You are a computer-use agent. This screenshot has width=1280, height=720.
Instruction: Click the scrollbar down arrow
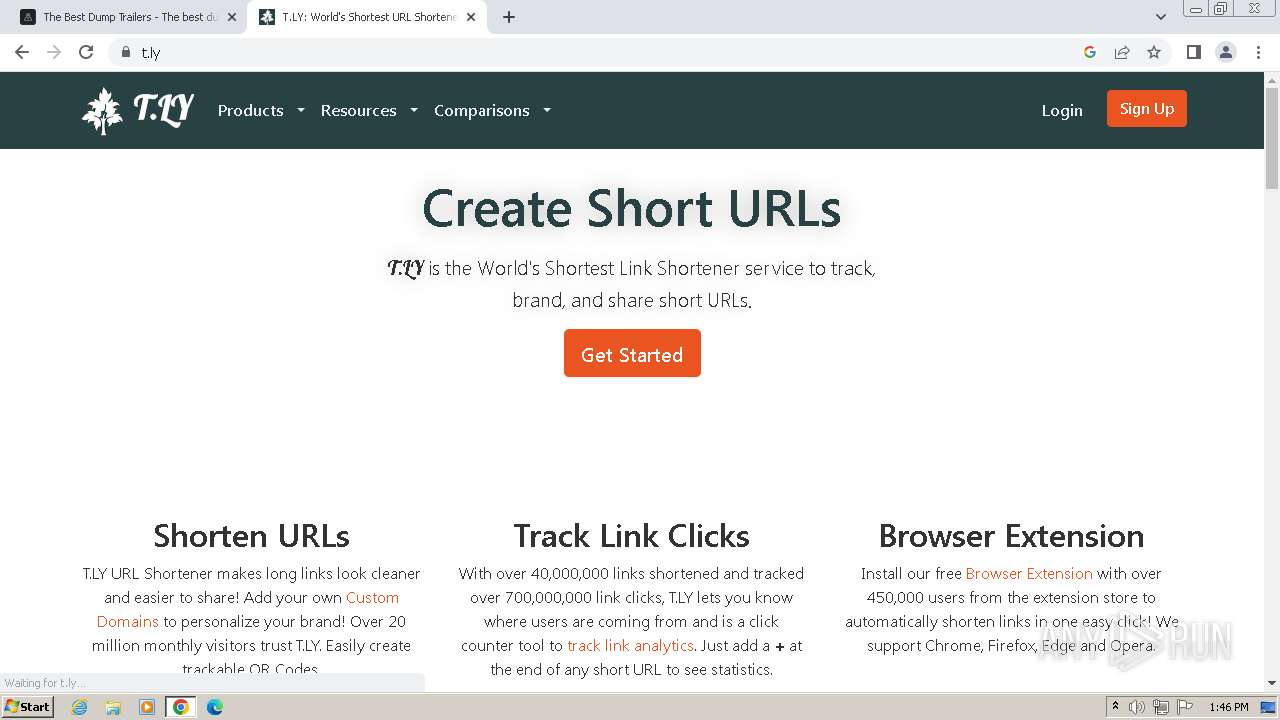(1272, 683)
